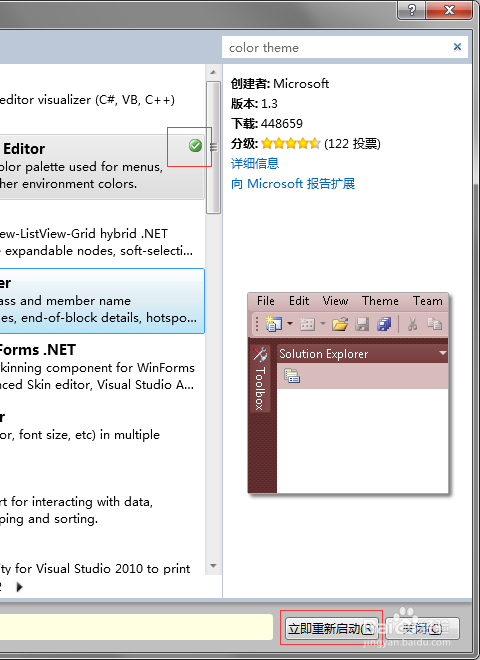Image resolution: width=480 pixels, height=660 pixels.
Task: Open 向 Microsoft 报告扩展 link
Action: point(293,184)
